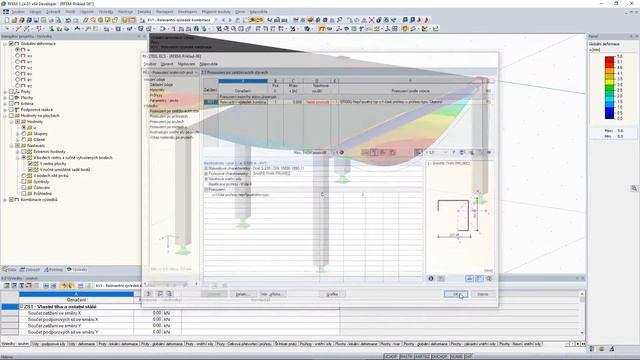The width and height of the screenshot is (640, 360).
Task: Expand the Kritéria tree node
Action: [x=5, y=104]
